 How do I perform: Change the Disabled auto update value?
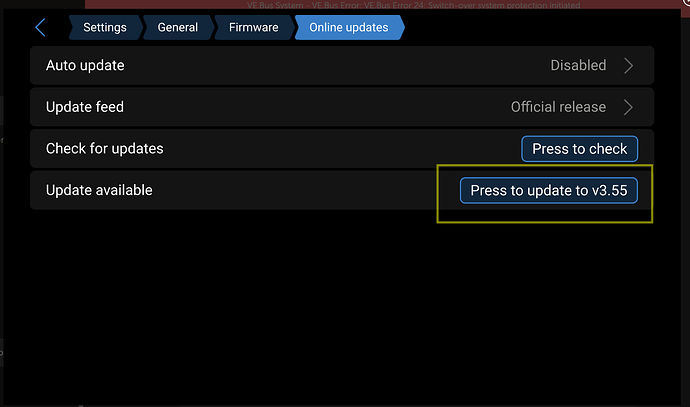(578, 66)
